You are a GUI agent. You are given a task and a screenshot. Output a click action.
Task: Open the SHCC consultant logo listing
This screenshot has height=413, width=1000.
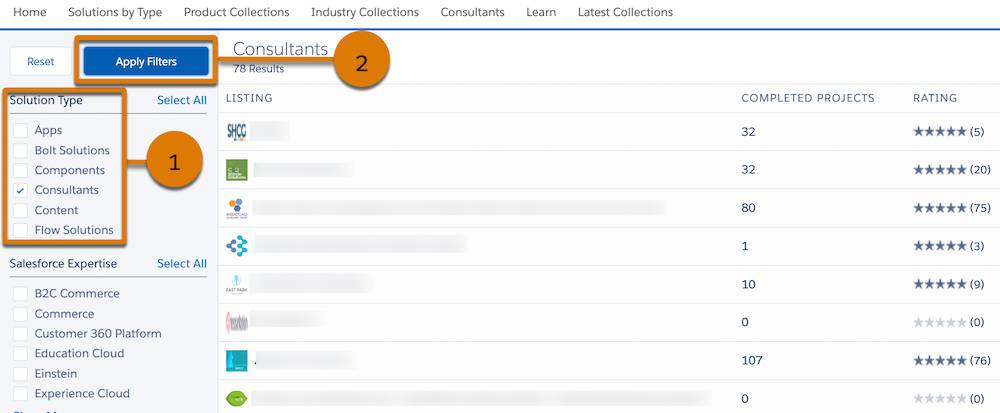pos(237,132)
